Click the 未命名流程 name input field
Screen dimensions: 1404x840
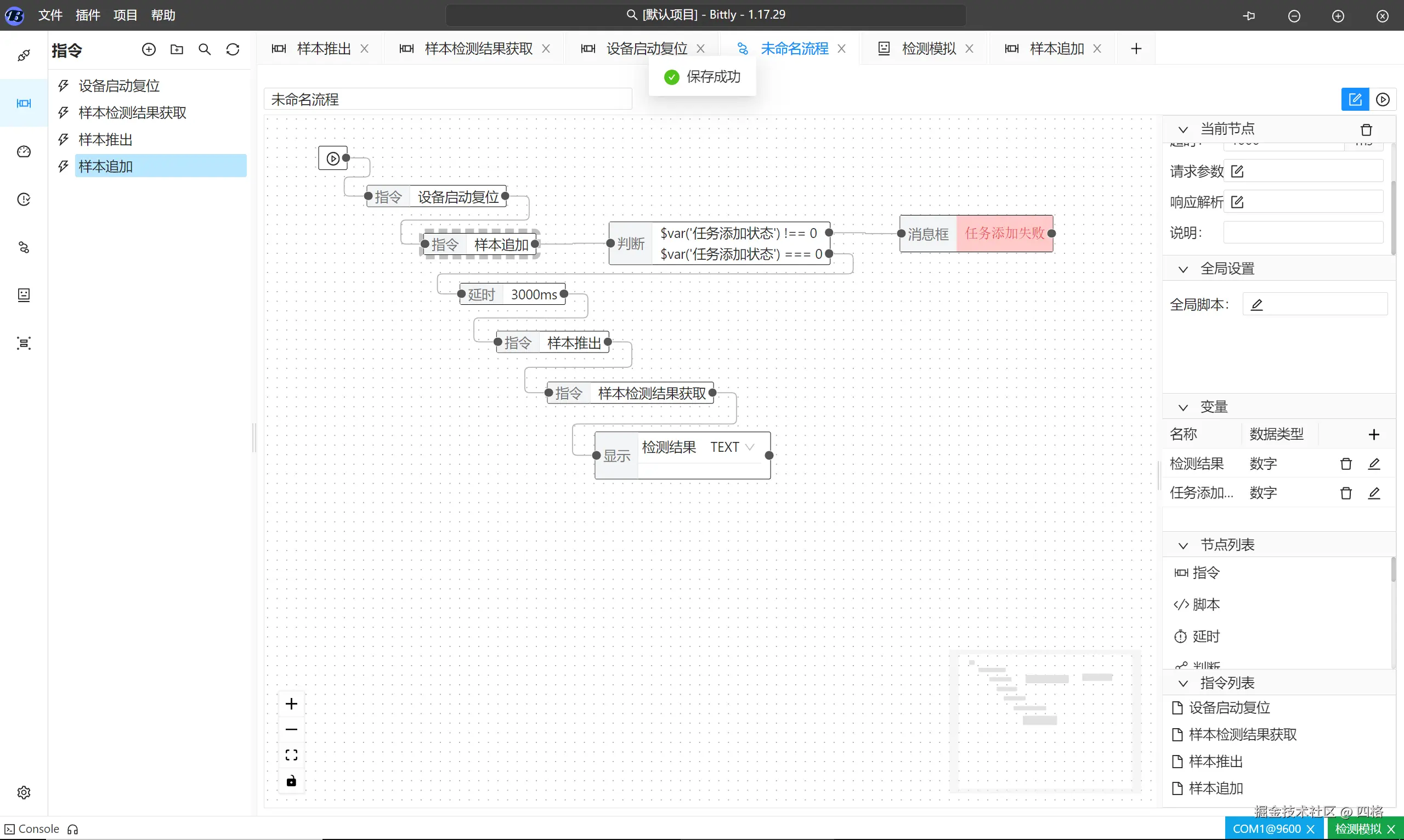(447, 100)
